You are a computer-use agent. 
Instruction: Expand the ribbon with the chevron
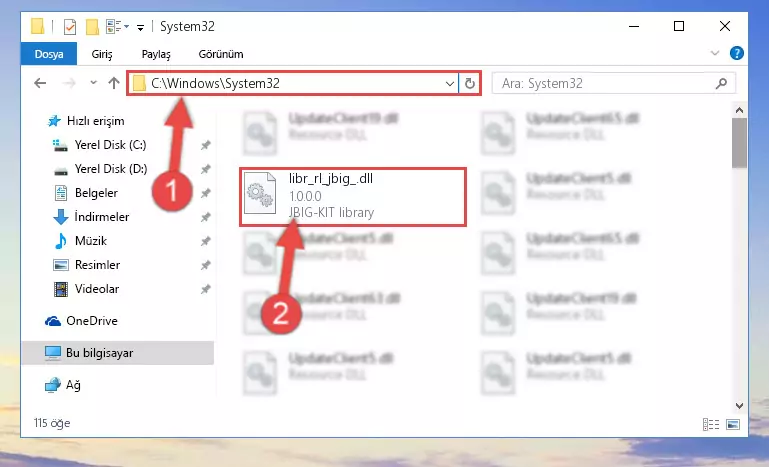[x=715, y=53]
